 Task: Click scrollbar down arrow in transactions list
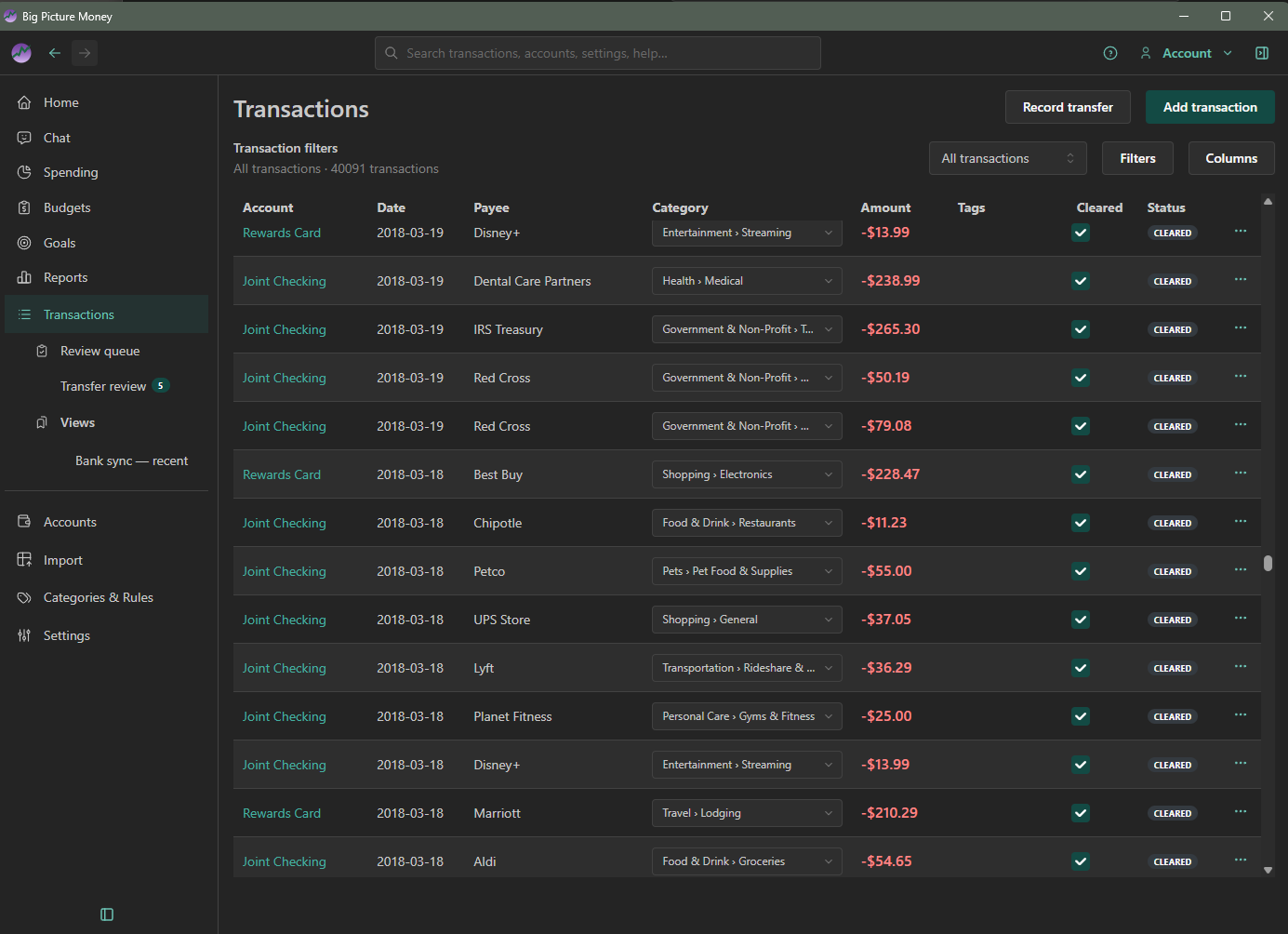tap(1268, 871)
